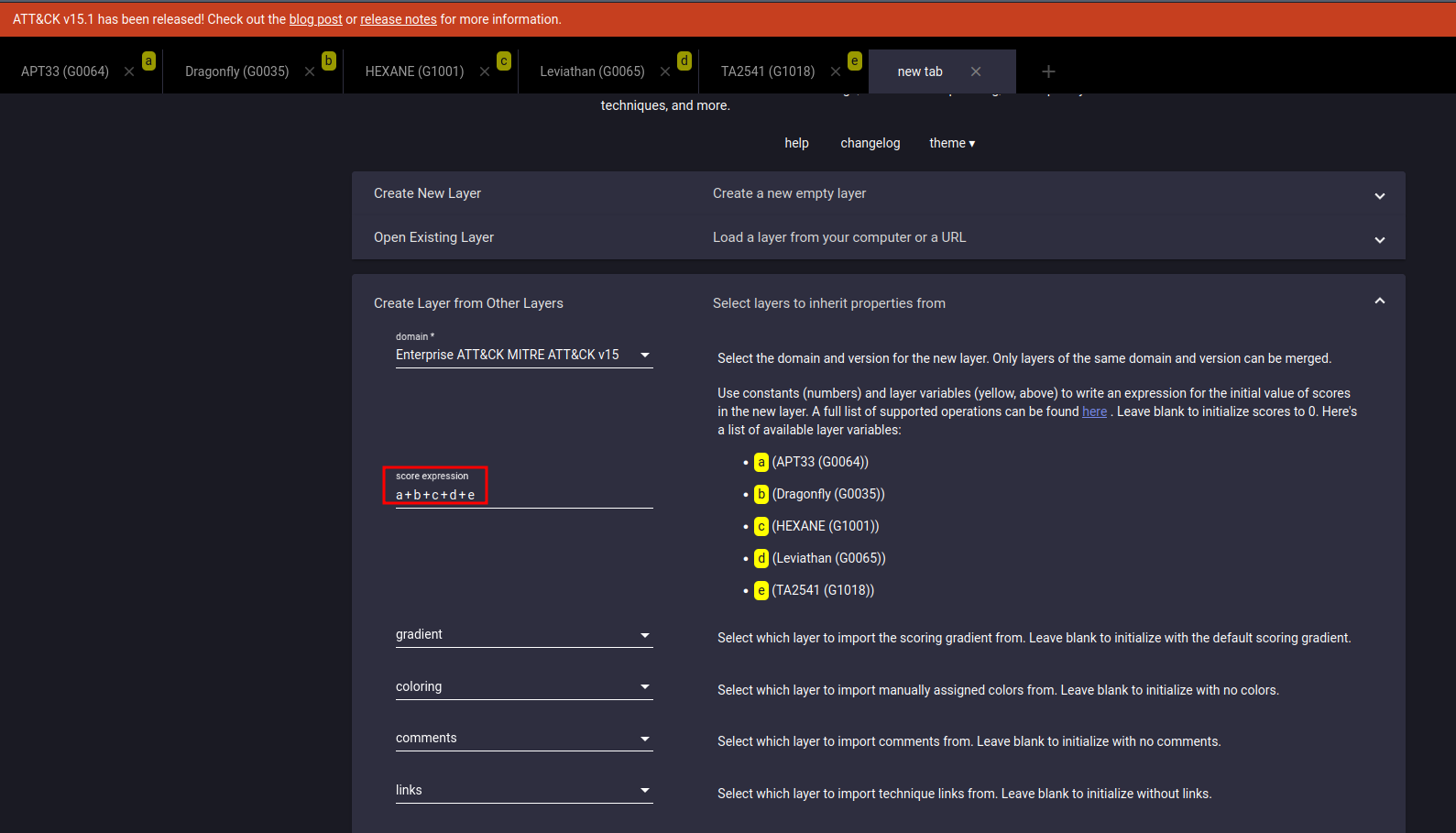Expand the Open Existing Layer section
Viewport: 1456px width, 833px height.
pyautogui.click(x=1379, y=239)
